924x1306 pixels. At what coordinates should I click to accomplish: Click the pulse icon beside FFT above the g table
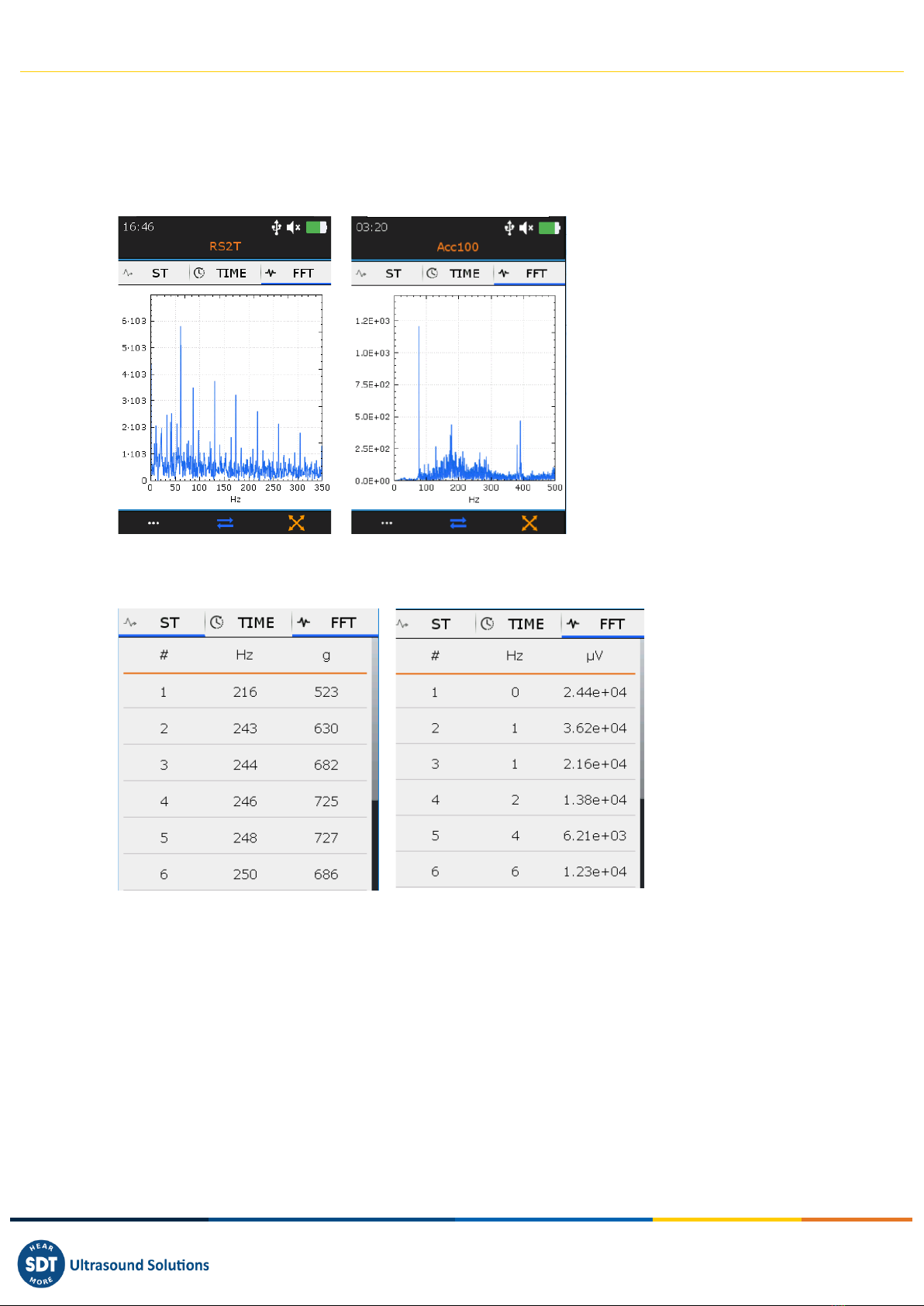(304, 622)
